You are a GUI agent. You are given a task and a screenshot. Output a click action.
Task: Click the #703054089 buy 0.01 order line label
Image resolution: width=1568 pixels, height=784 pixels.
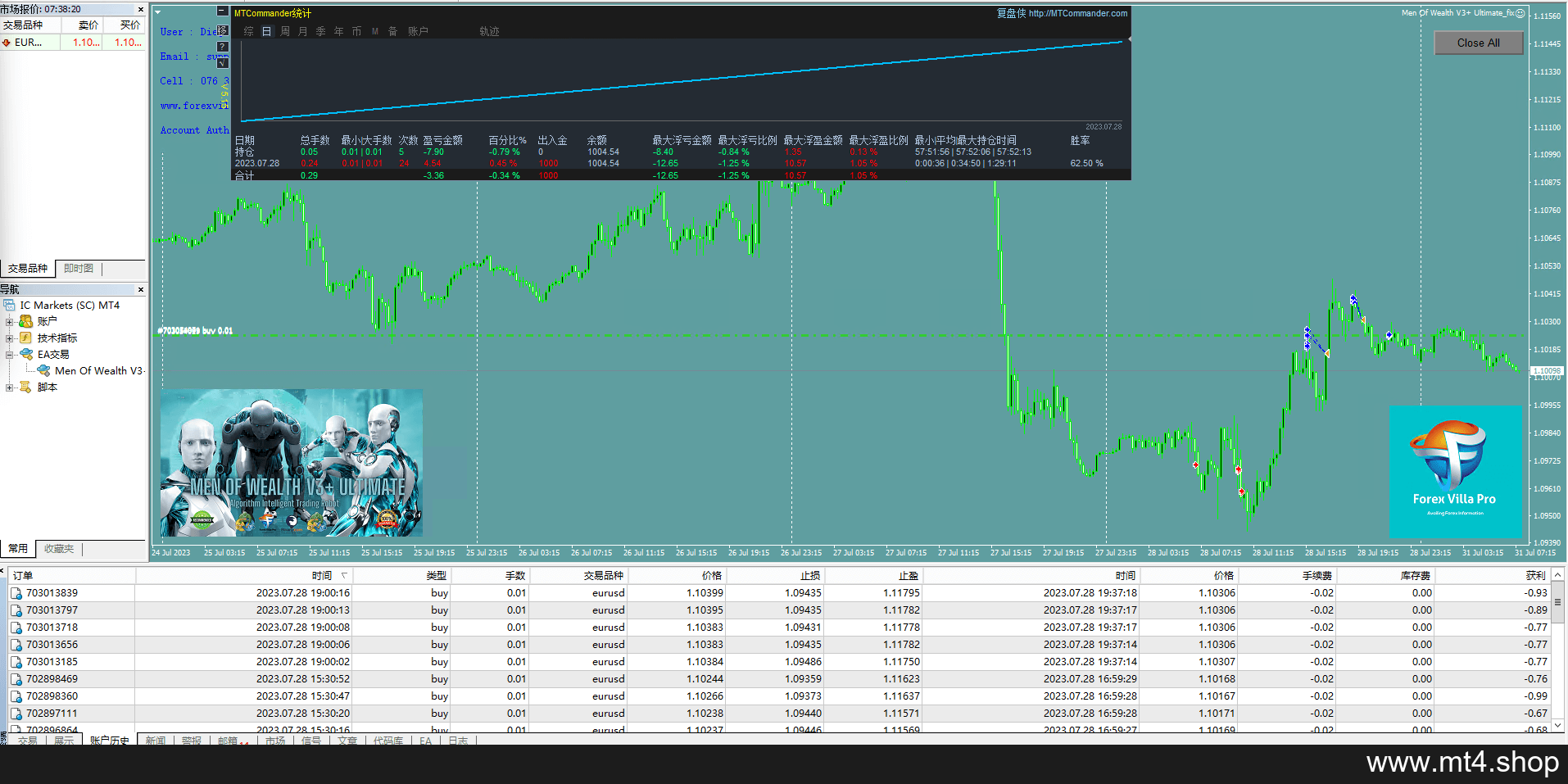click(195, 331)
